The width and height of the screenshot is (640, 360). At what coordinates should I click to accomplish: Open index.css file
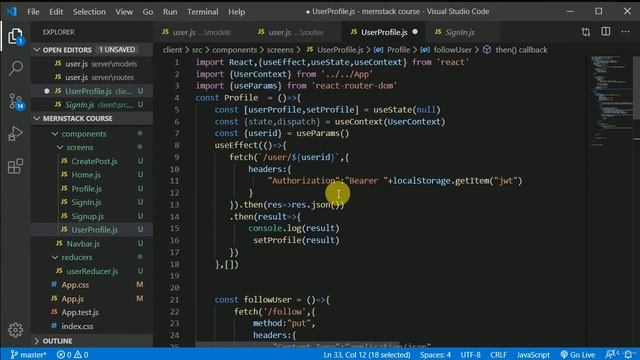pyautogui.click(x=92, y=326)
